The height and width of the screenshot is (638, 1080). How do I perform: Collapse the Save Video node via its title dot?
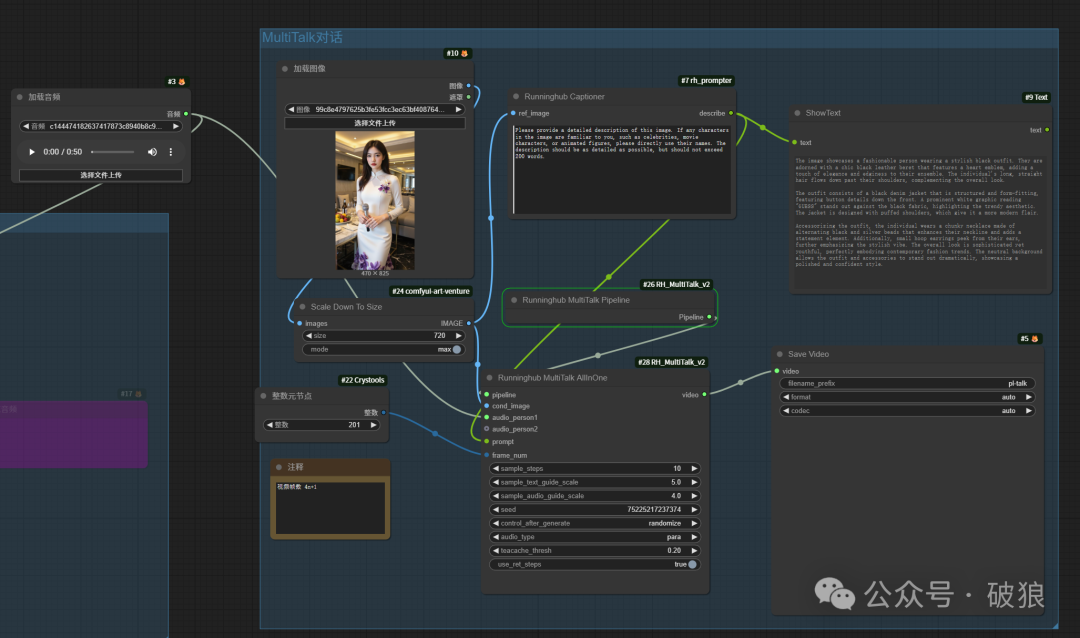pos(779,353)
